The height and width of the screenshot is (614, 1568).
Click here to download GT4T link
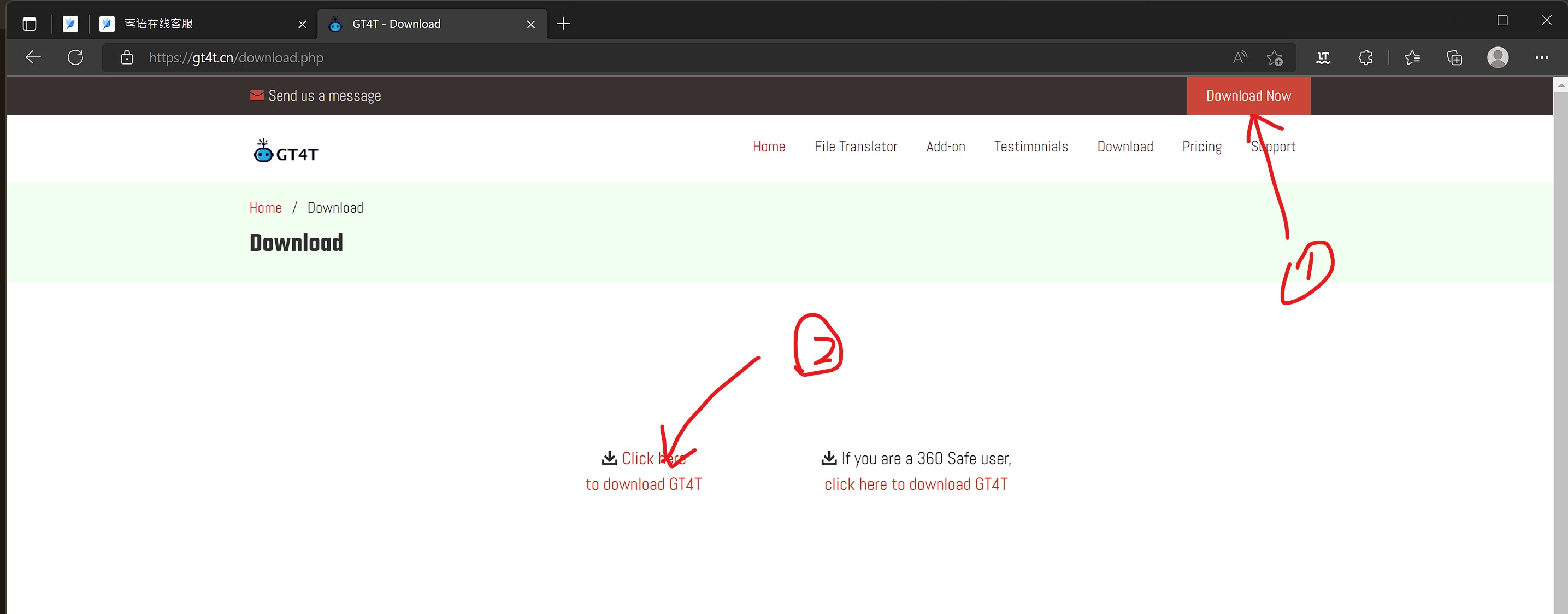click(x=644, y=471)
